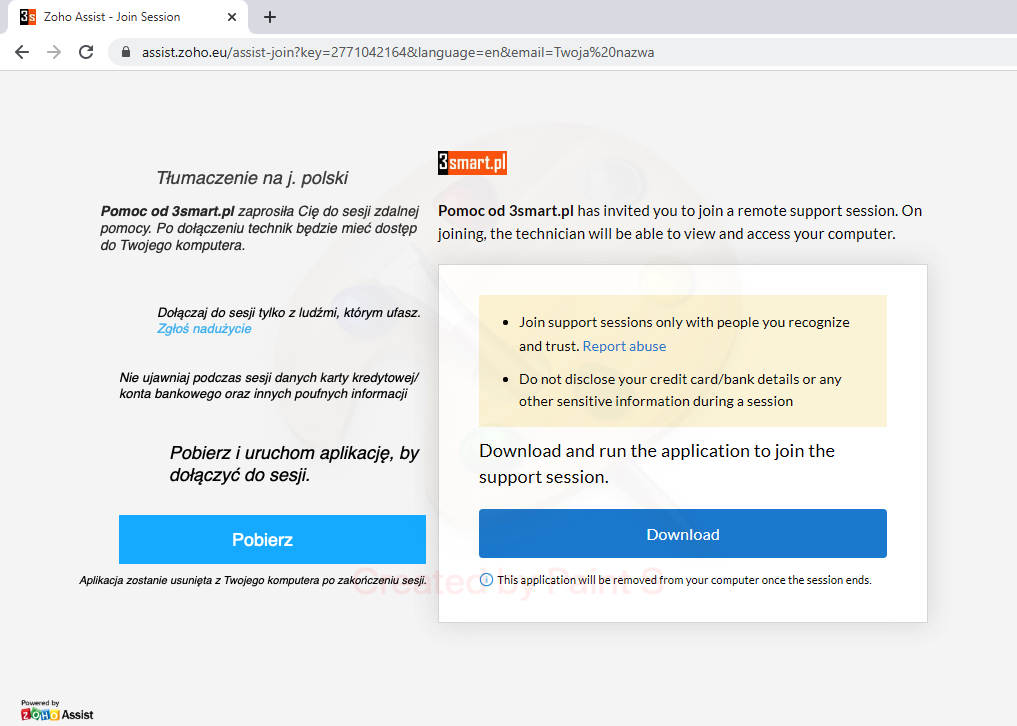The height and width of the screenshot is (726, 1017).
Task: Reload the Zoho Assist page
Action: coord(86,52)
